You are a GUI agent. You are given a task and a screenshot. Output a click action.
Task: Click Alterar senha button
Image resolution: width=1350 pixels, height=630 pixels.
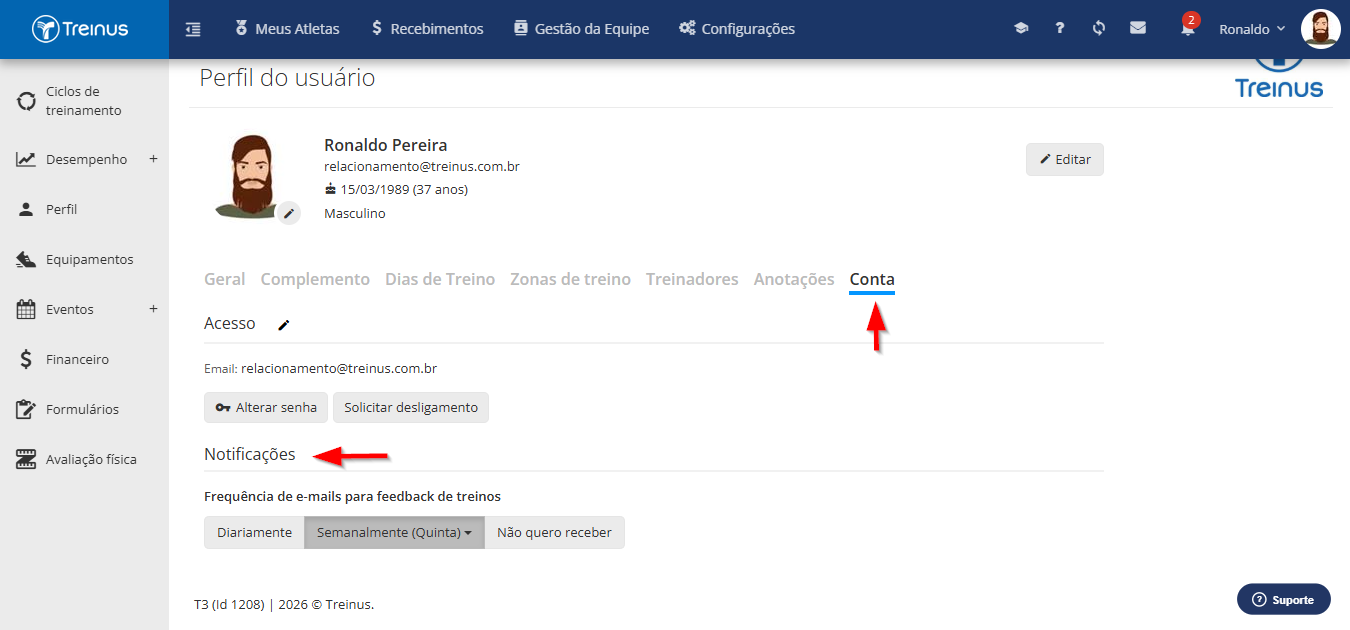pos(266,407)
